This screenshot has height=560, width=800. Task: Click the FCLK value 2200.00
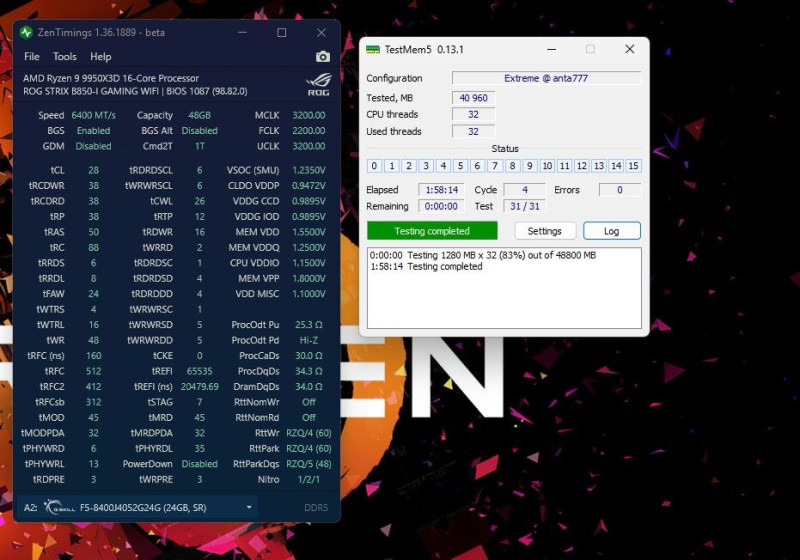[309, 131]
